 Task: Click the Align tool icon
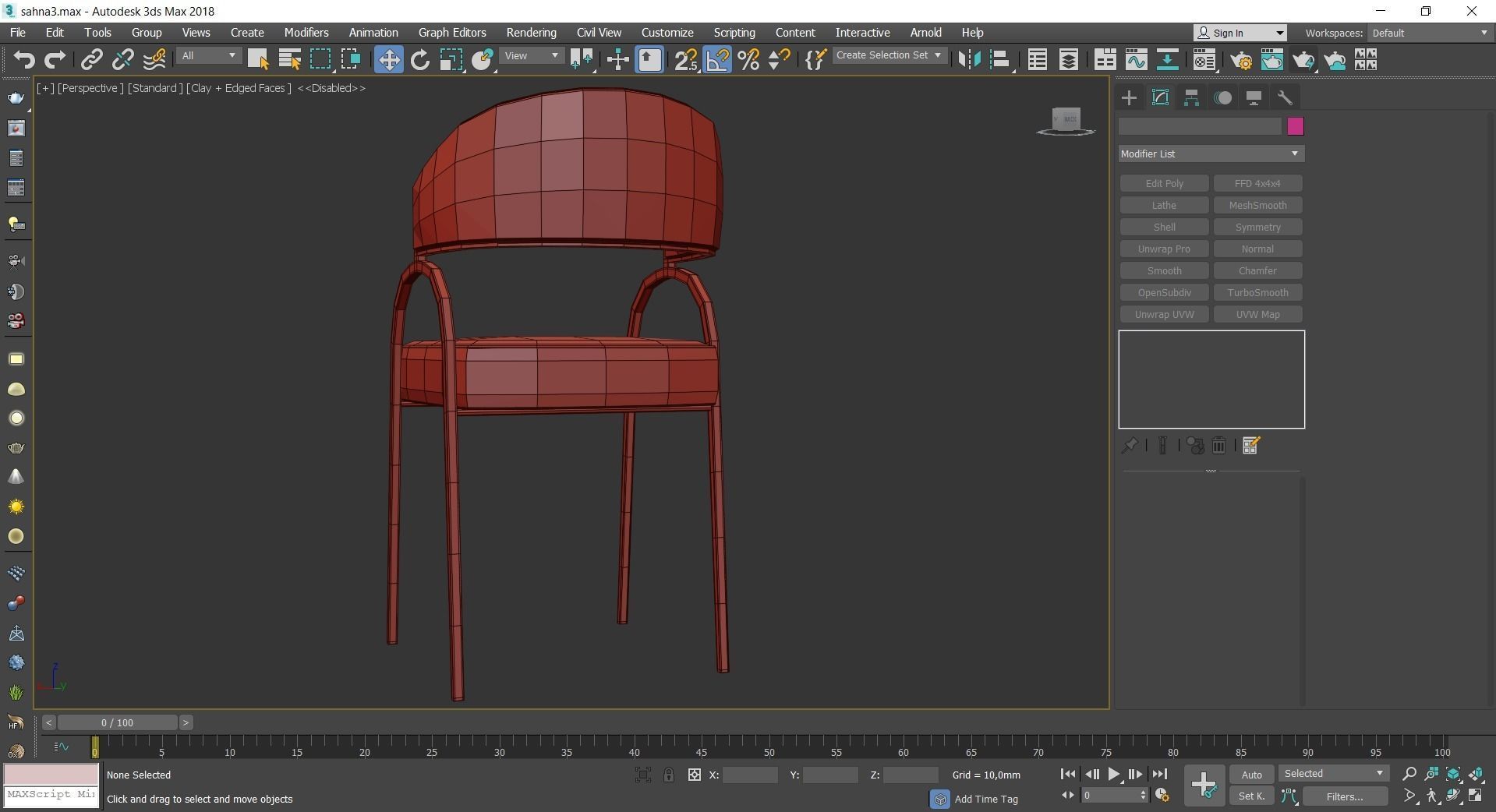click(1000, 60)
